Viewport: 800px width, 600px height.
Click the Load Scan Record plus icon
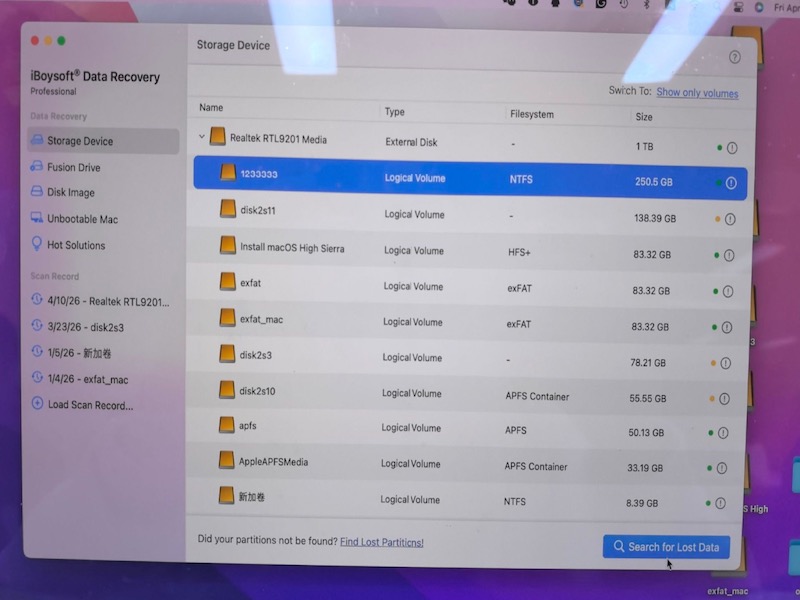tap(37, 403)
